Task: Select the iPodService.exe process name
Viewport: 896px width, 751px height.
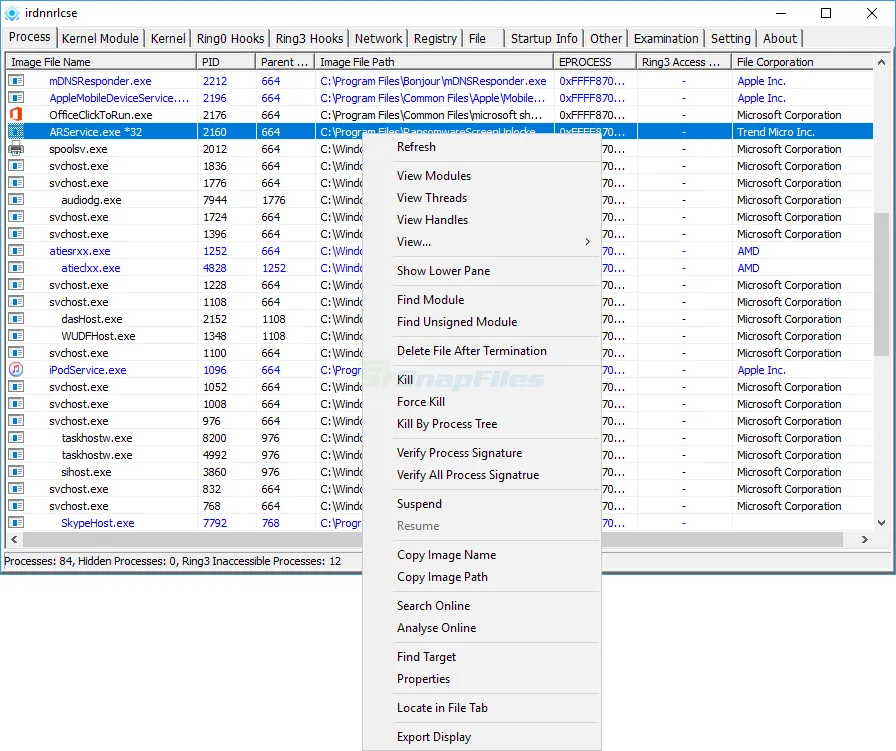Action: pyautogui.click(x=87, y=370)
